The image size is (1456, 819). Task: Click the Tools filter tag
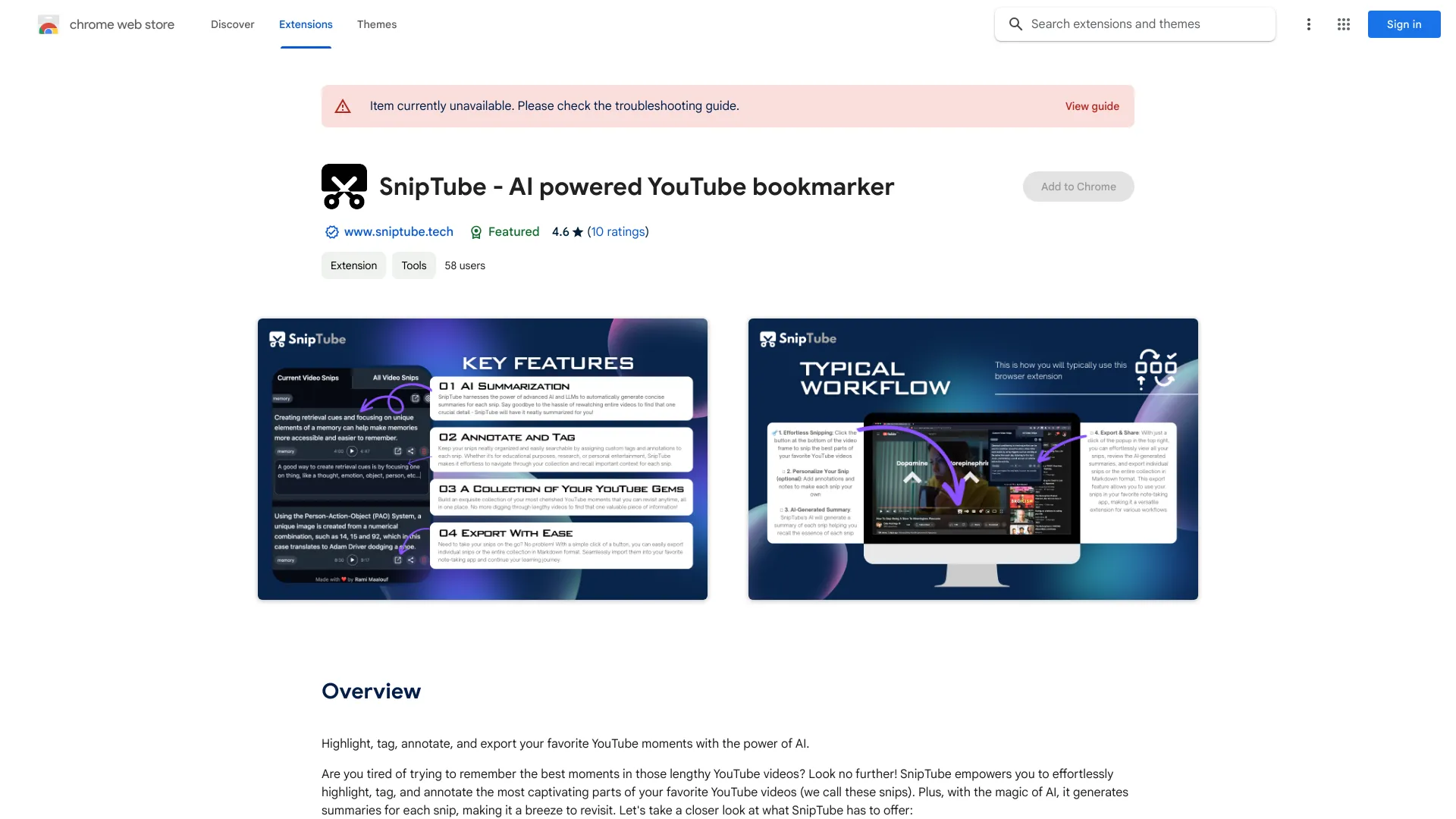tap(414, 266)
